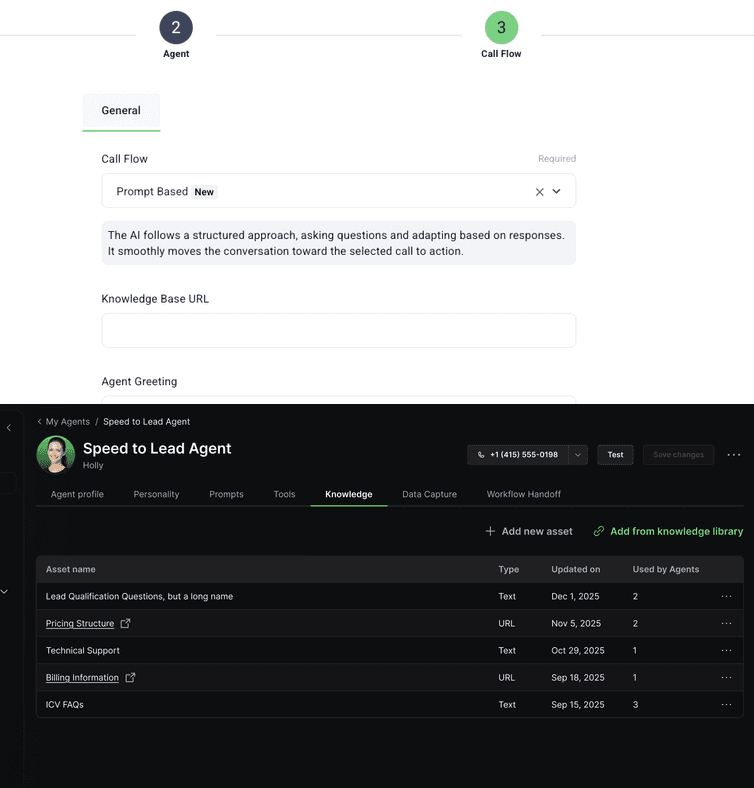The width and height of the screenshot is (754, 788).
Task: Open the more options for Technical Support row
Action: (x=726, y=651)
